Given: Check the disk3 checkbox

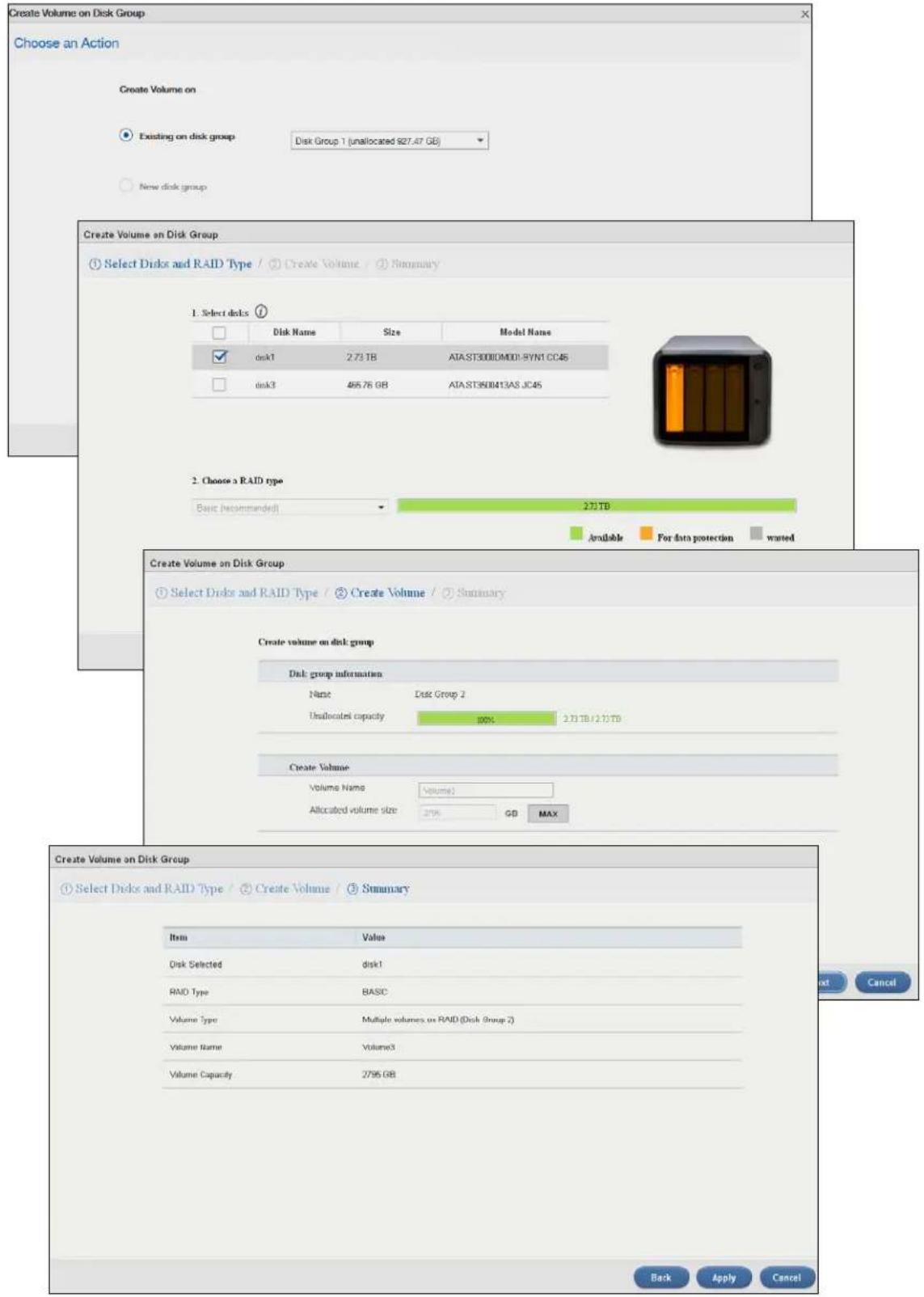Looking at the screenshot, I should pos(219,385).
